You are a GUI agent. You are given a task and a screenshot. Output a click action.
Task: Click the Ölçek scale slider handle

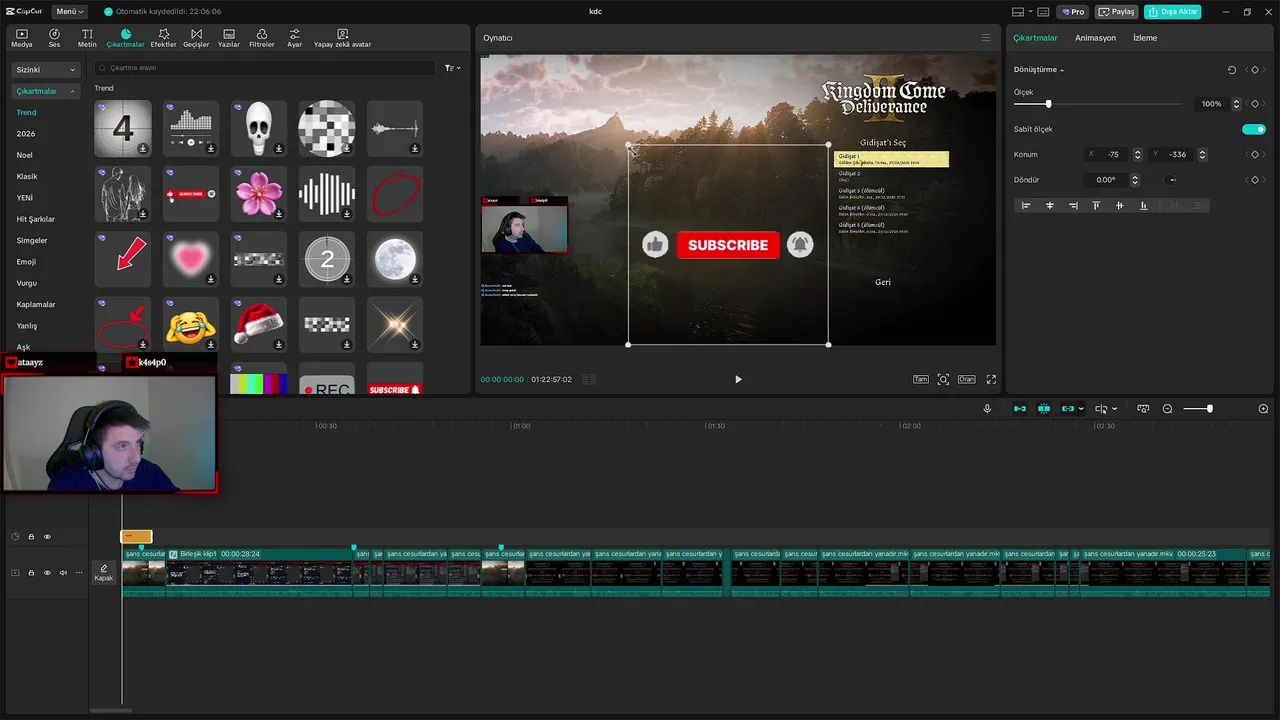tap(1048, 104)
